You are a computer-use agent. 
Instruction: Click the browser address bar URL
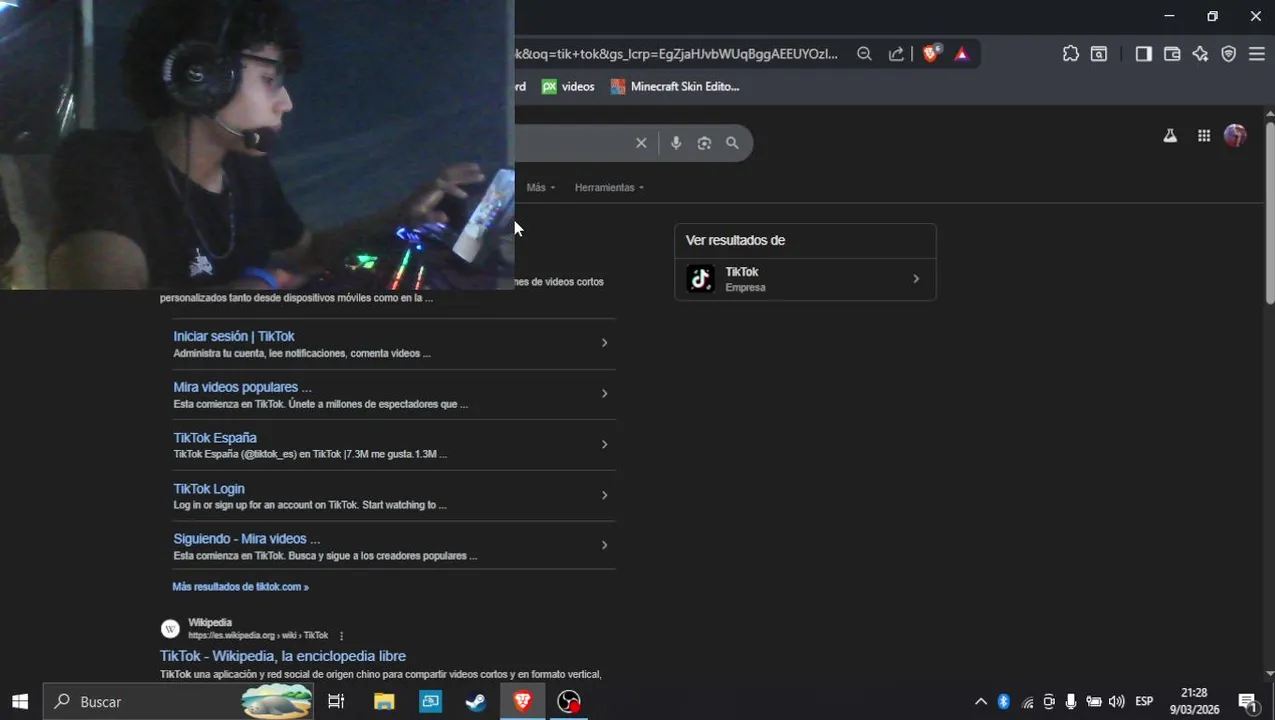pos(677,54)
